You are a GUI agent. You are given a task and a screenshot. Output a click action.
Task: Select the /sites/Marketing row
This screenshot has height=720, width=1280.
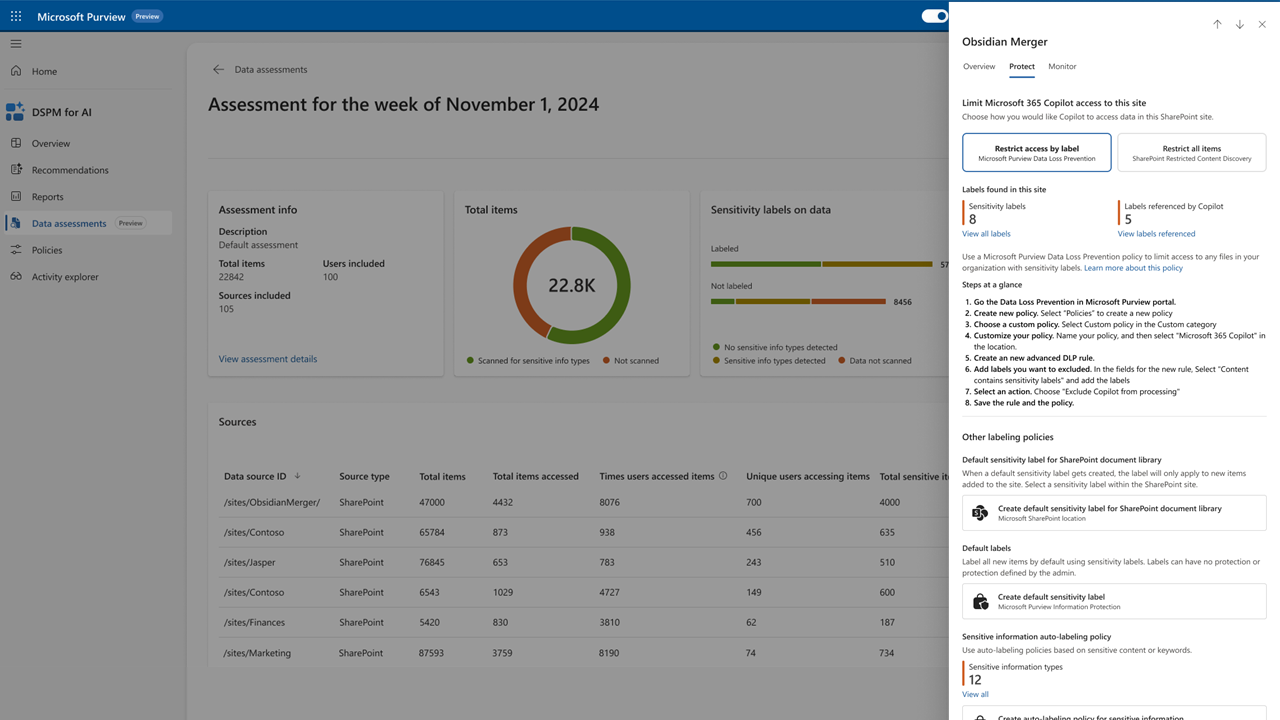point(578,653)
